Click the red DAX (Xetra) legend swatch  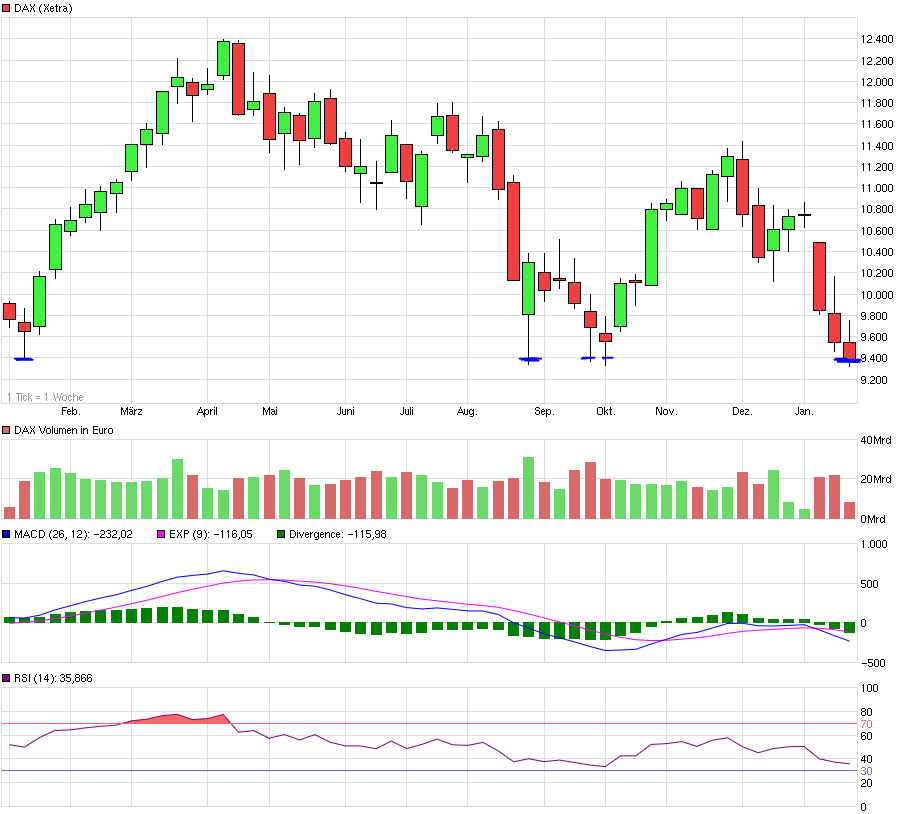pos(6,9)
